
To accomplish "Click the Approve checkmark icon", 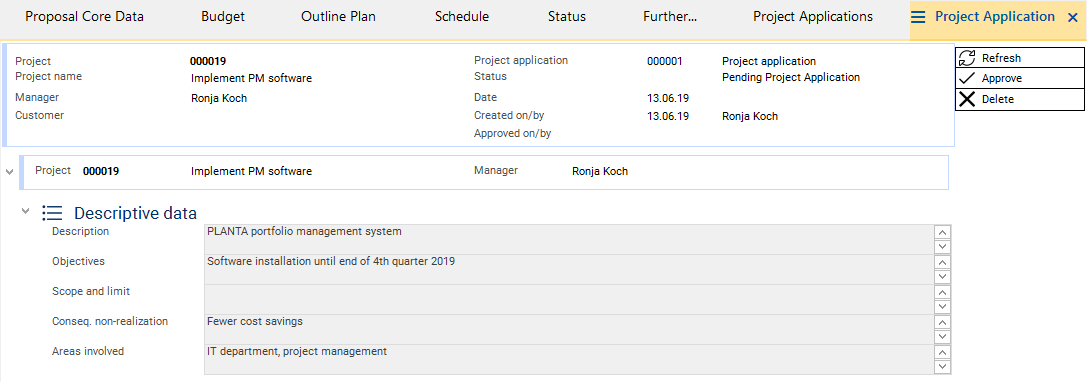I will (967, 78).
